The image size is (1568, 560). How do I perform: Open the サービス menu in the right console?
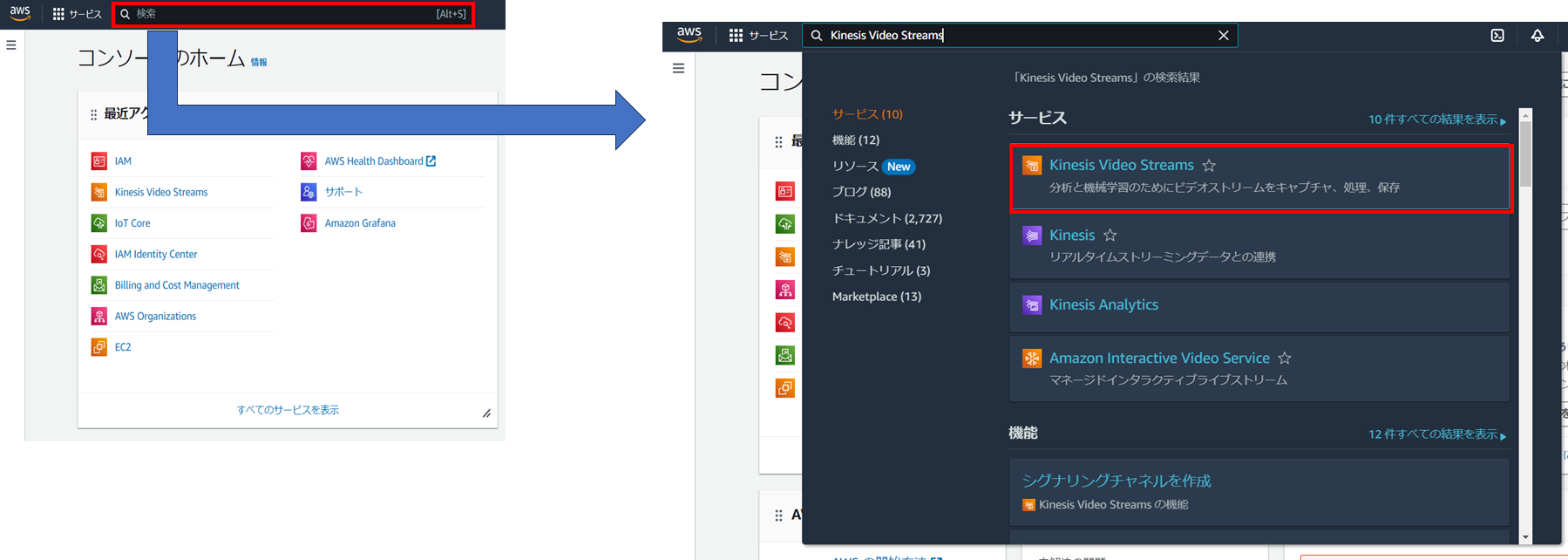coord(758,36)
